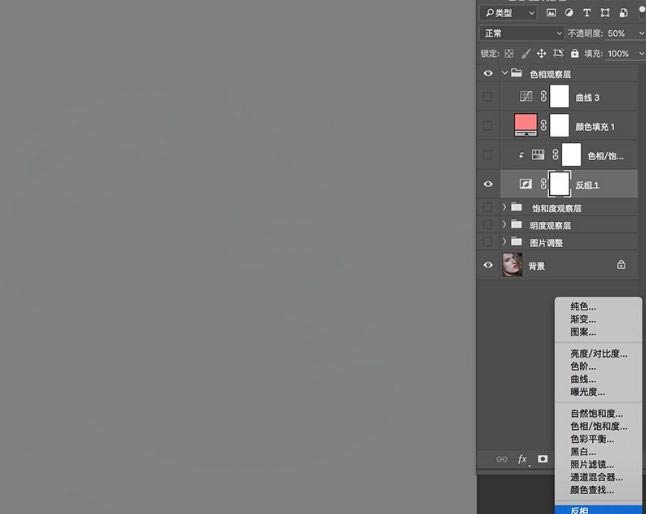646x514 pixels.
Task: Click the fx layer style icon
Action: (522, 459)
